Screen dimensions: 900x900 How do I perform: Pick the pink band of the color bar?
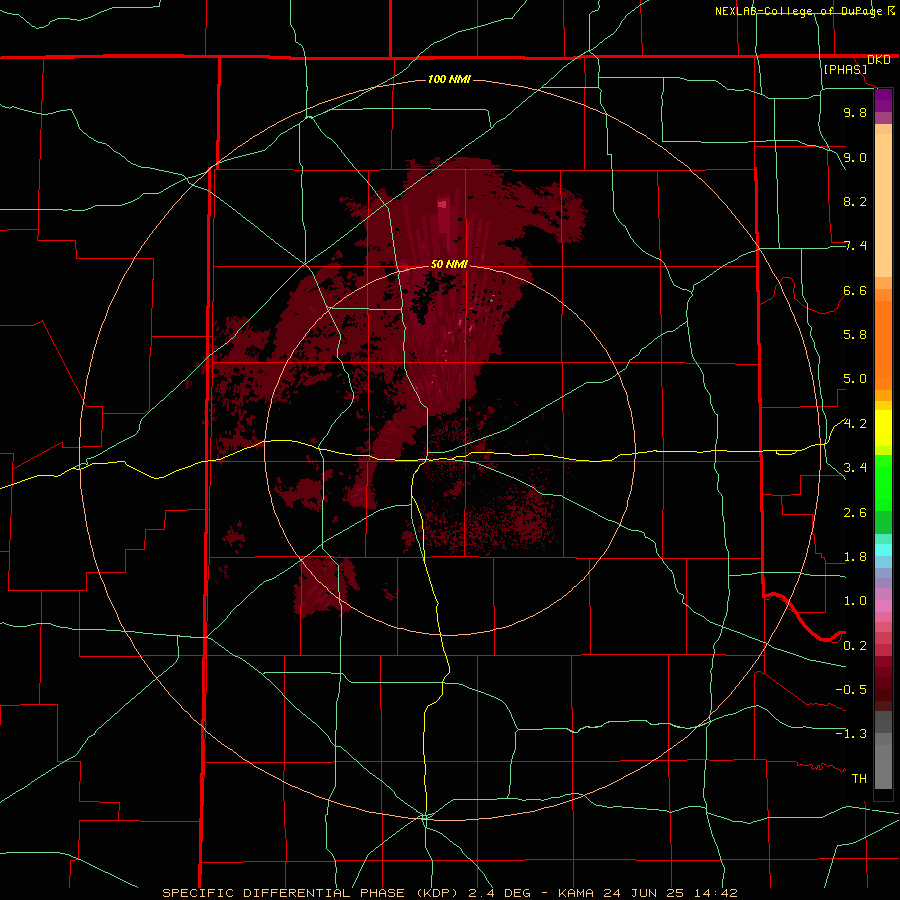(x=883, y=606)
